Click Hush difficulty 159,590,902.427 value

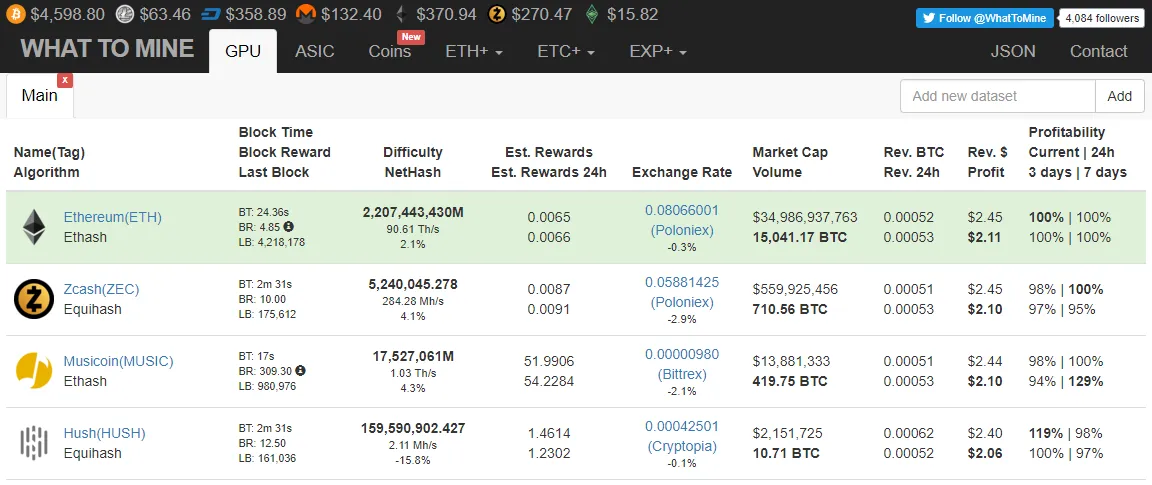click(413, 428)
